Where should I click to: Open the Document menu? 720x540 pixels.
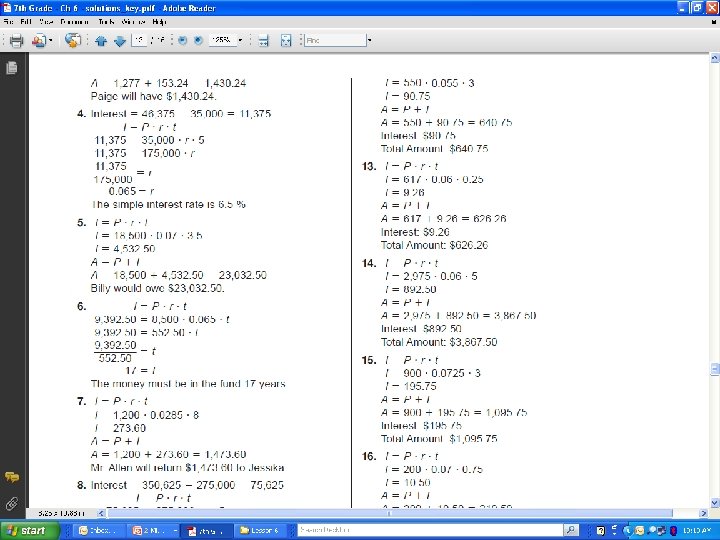pos(74,22)
